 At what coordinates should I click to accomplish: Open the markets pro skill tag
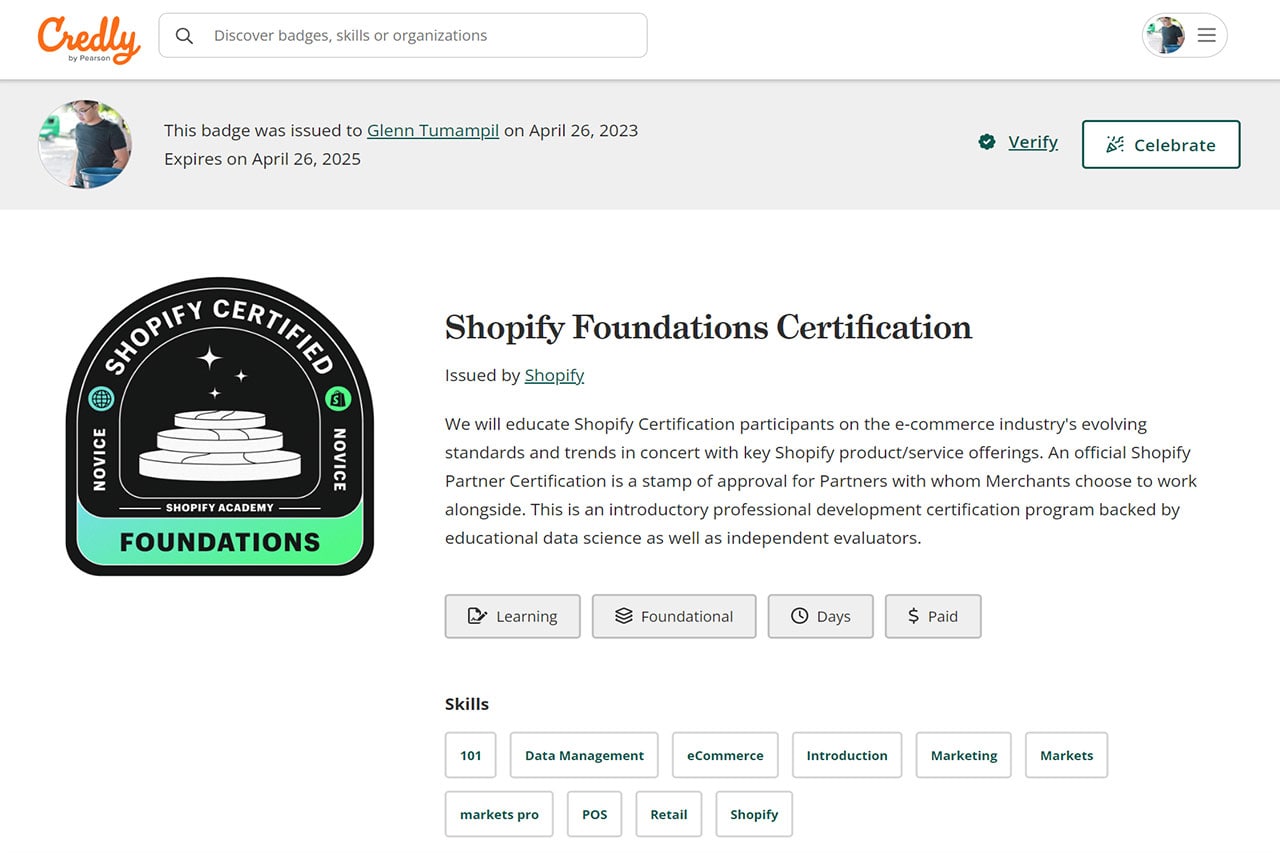click(499, 814)
